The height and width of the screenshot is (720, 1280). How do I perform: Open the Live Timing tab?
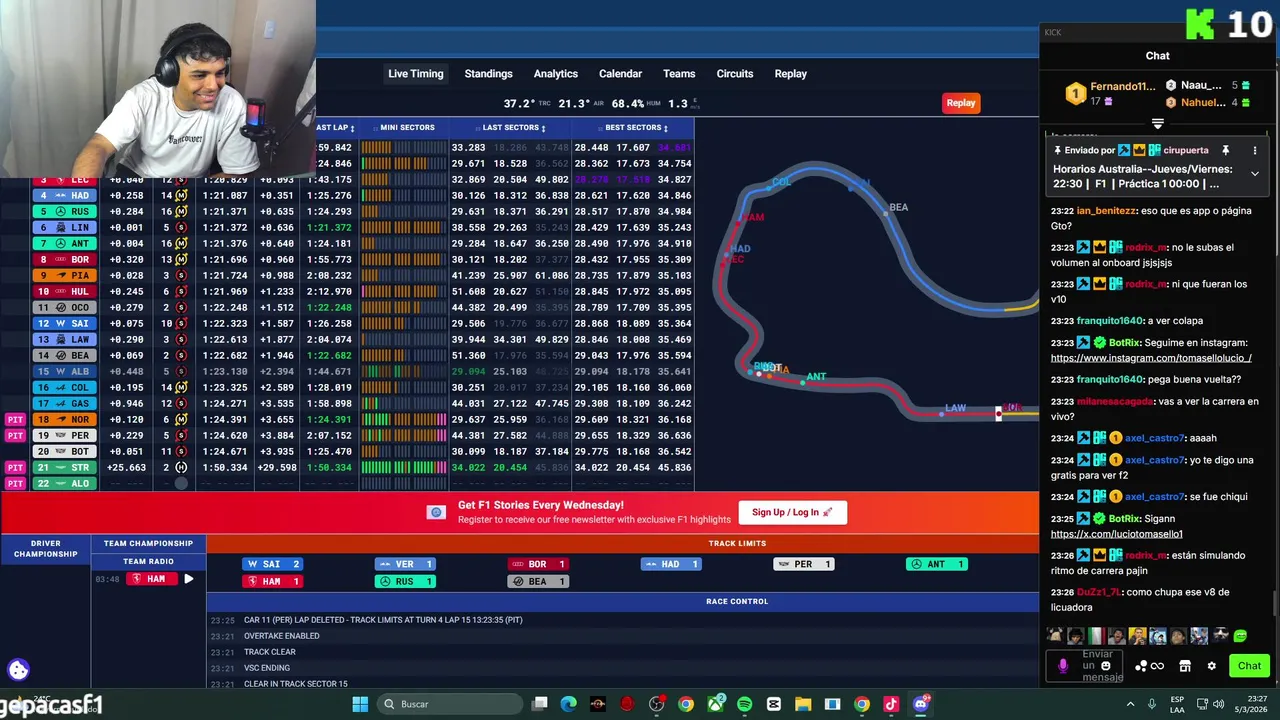(x=415, y=74)
